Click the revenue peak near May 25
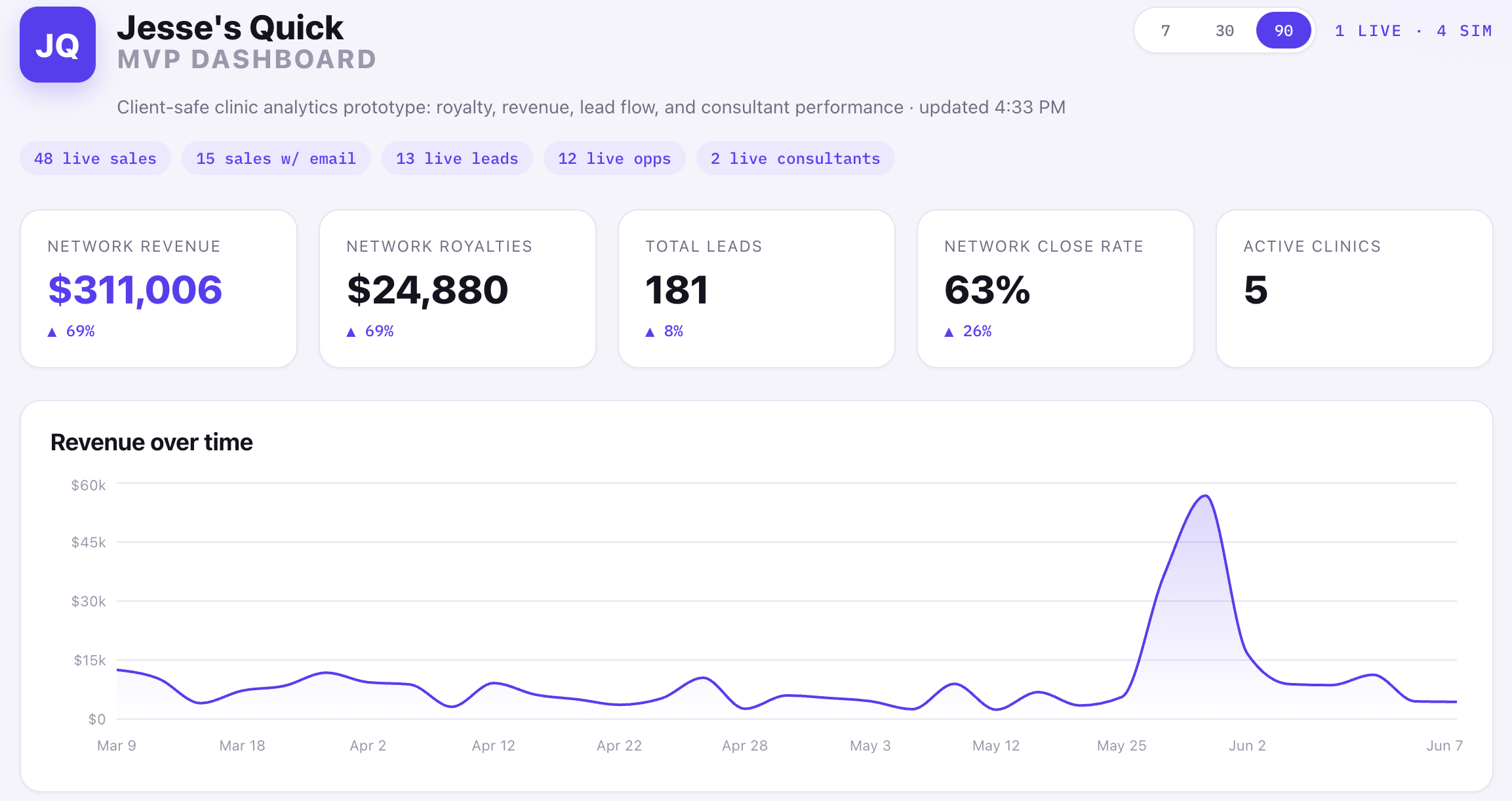1512x801 pixels. pos(1205,496)
